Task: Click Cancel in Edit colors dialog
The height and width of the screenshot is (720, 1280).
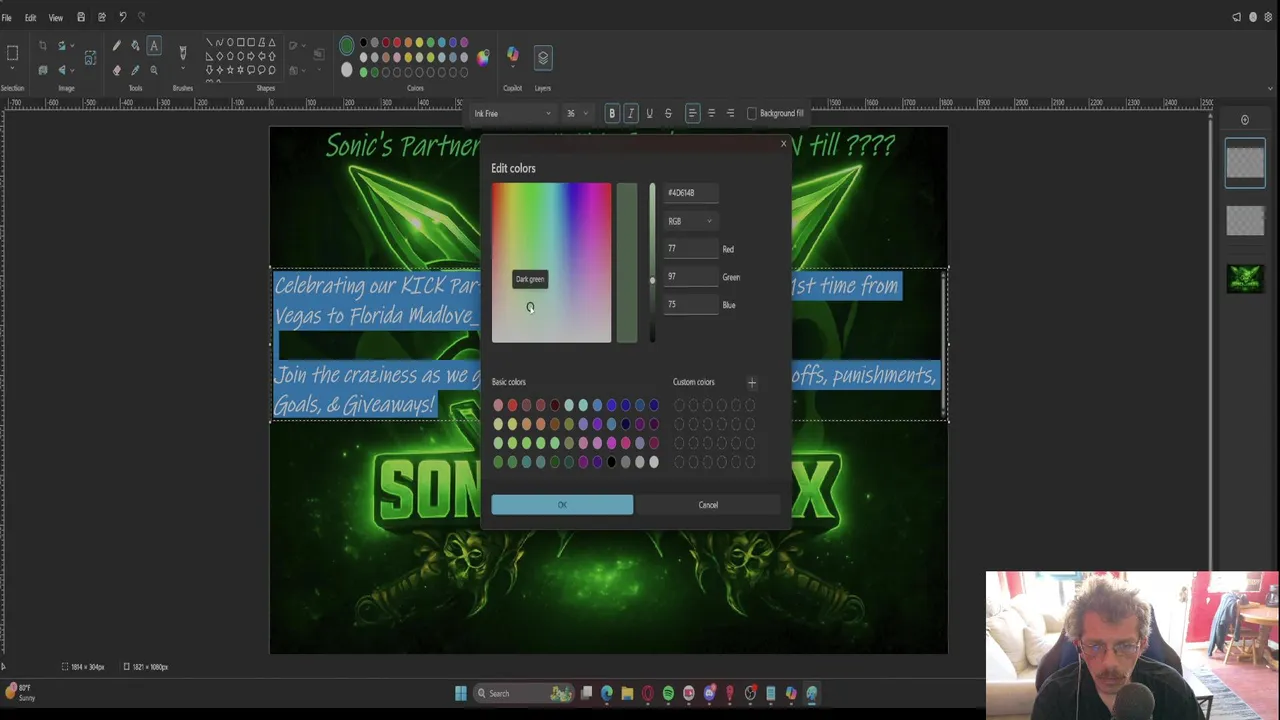Action: point(708,505)
